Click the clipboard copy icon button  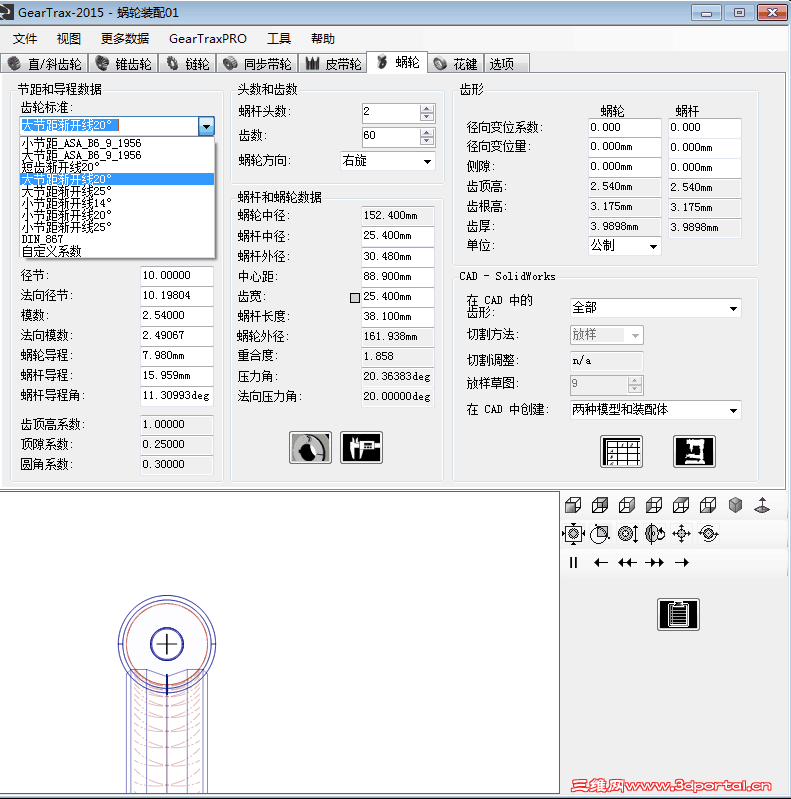pos(678,614)
